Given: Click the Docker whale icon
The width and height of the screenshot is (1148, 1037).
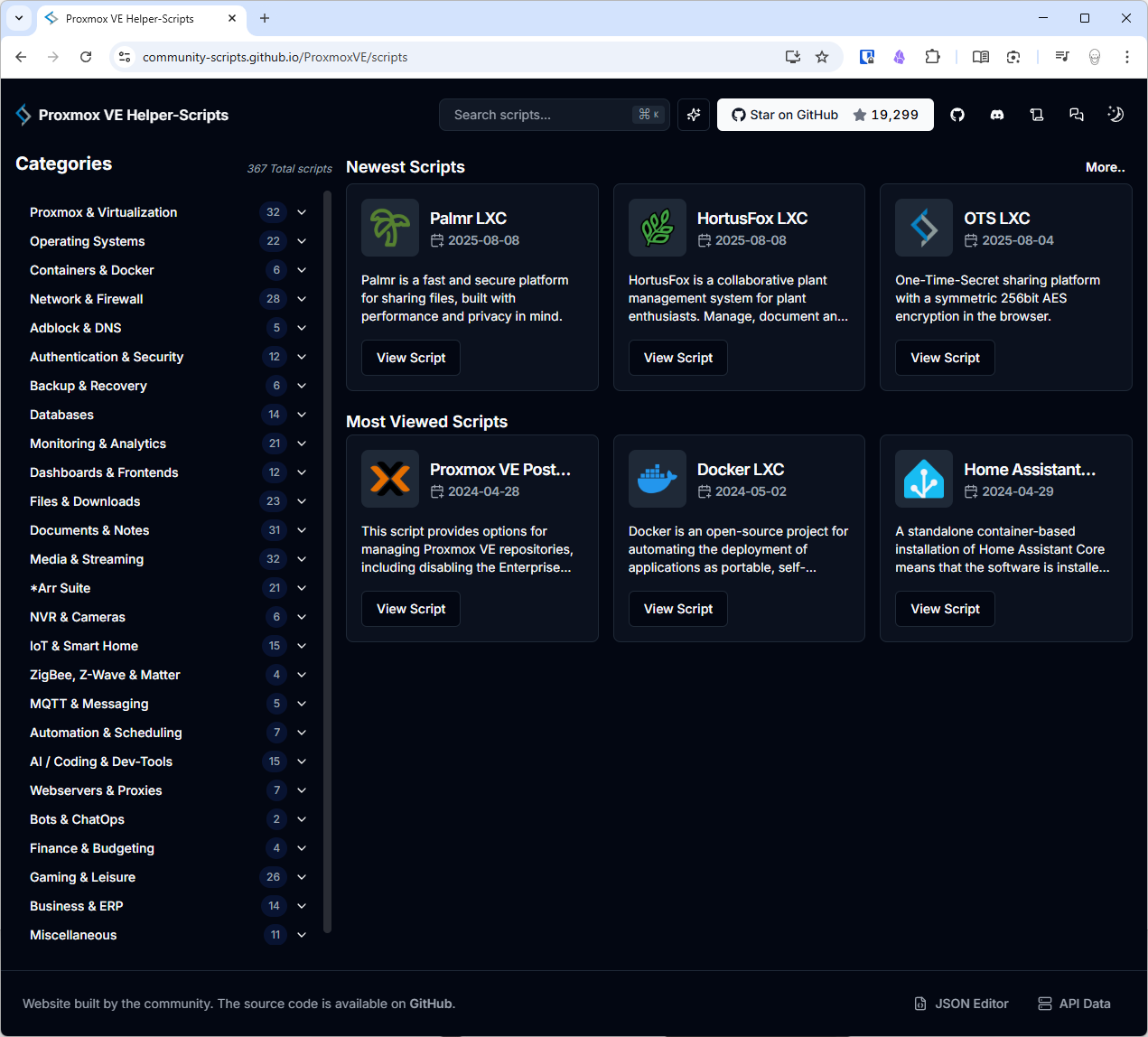Looking at the screenshot, I should [658, 479].
